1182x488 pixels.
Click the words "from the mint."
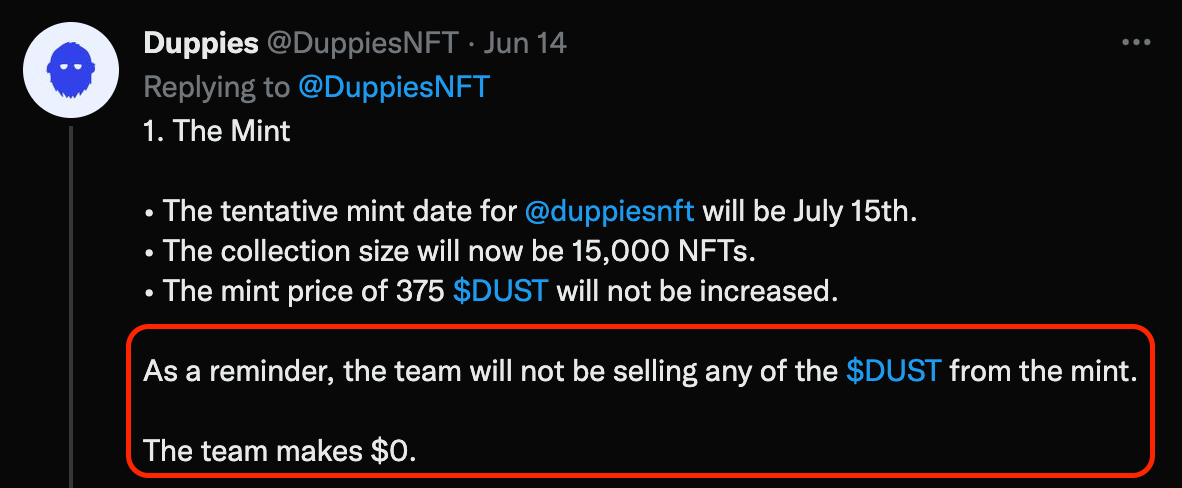tap(1043, 371)
